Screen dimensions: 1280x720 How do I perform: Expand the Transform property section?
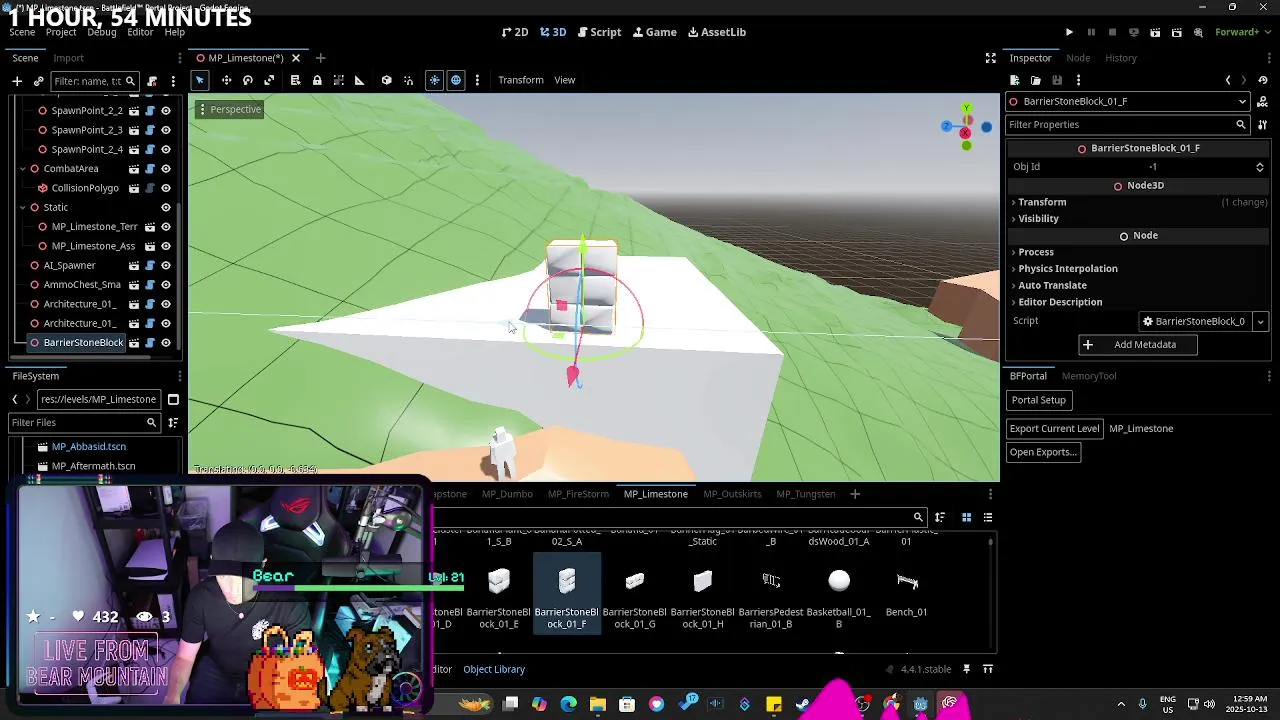[x=1042, y=202]
